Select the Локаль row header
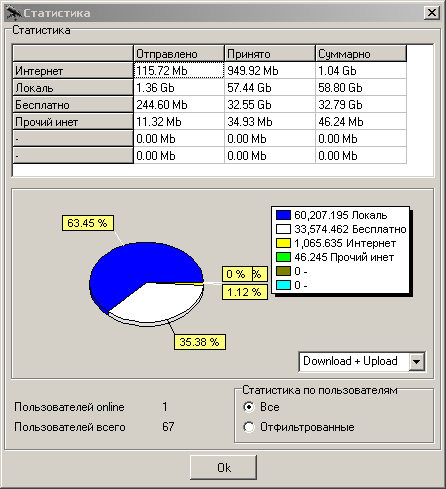 (x=73, y=87)
